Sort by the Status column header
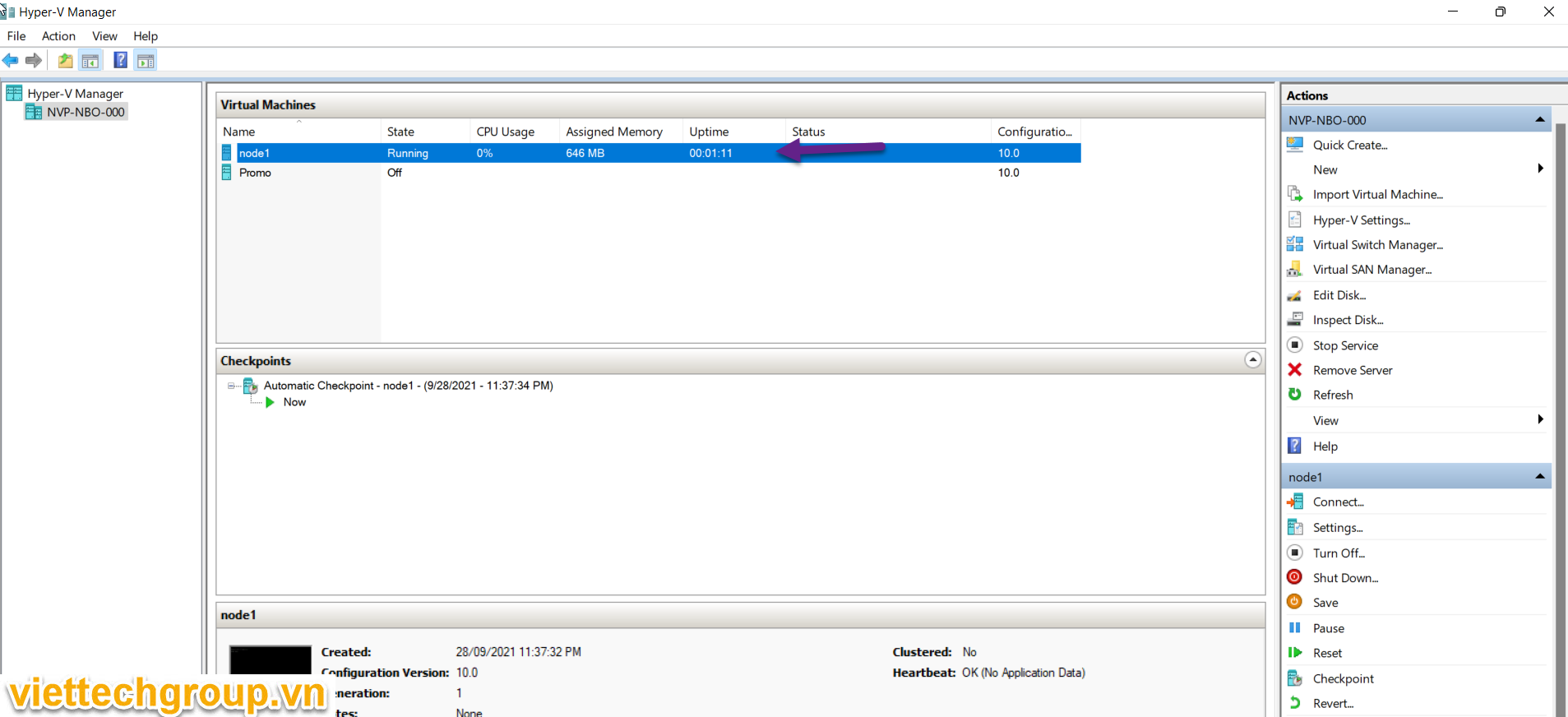Screen dimensions: 1568x717 [888, 132]
